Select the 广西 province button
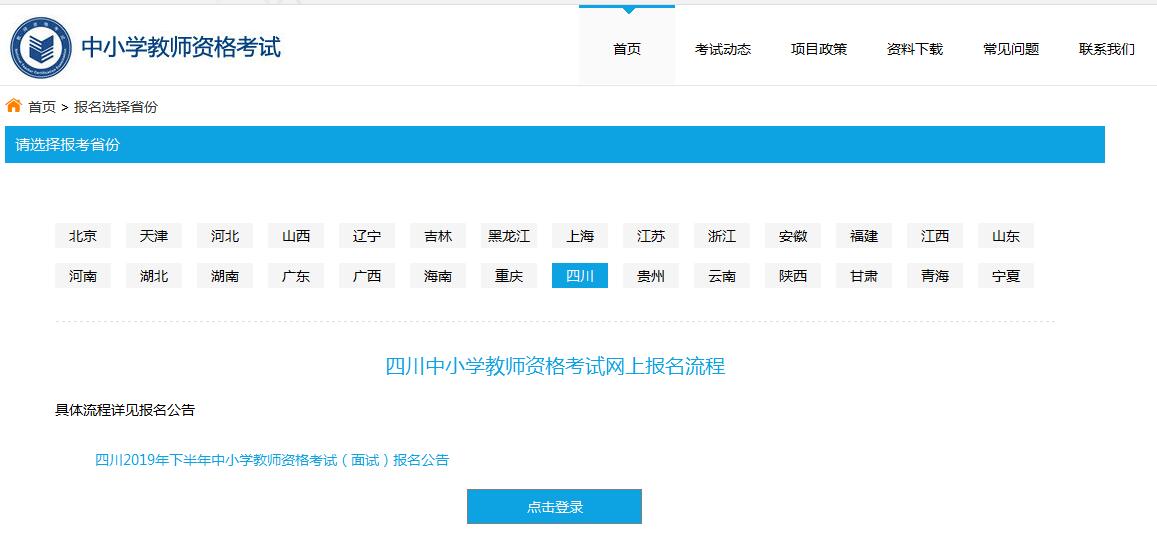 coord(367,276)
